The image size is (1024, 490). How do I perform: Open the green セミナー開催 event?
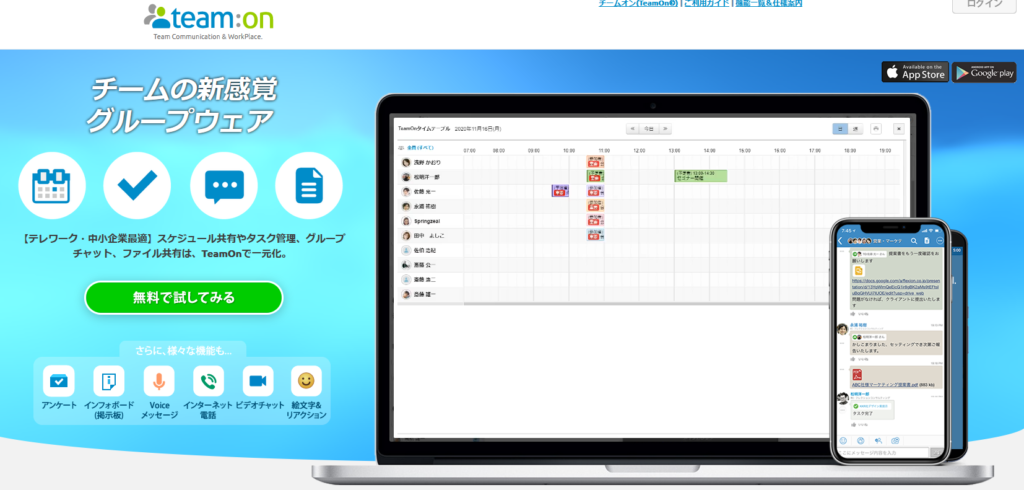701,176
